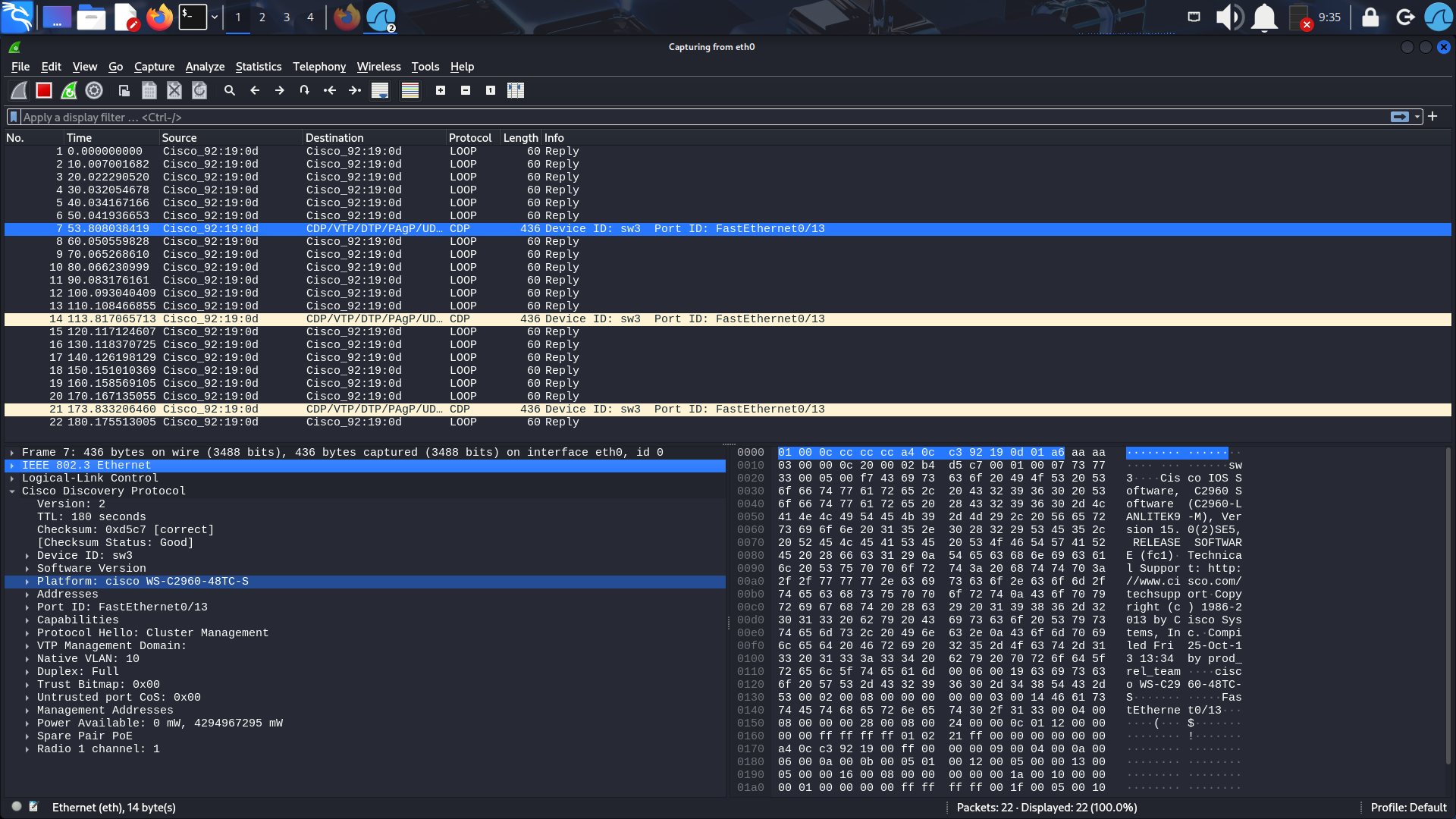Image resolution: width=1456 pixels, height=819 pixels.
Task: Open the terminal emulator from panel
Action: [x=193, y=17]
